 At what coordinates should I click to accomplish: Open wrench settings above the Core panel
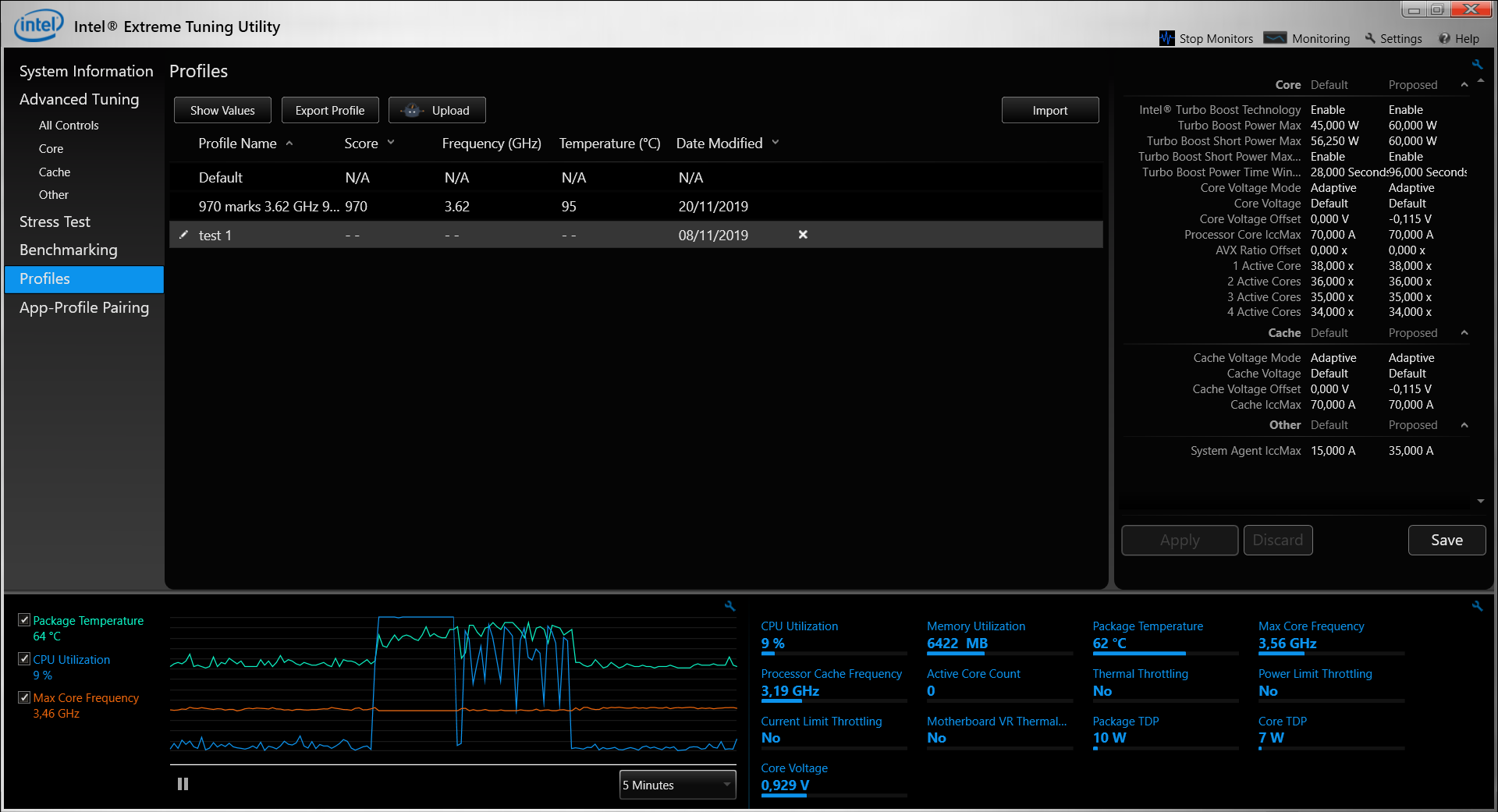click(1477, 65)
